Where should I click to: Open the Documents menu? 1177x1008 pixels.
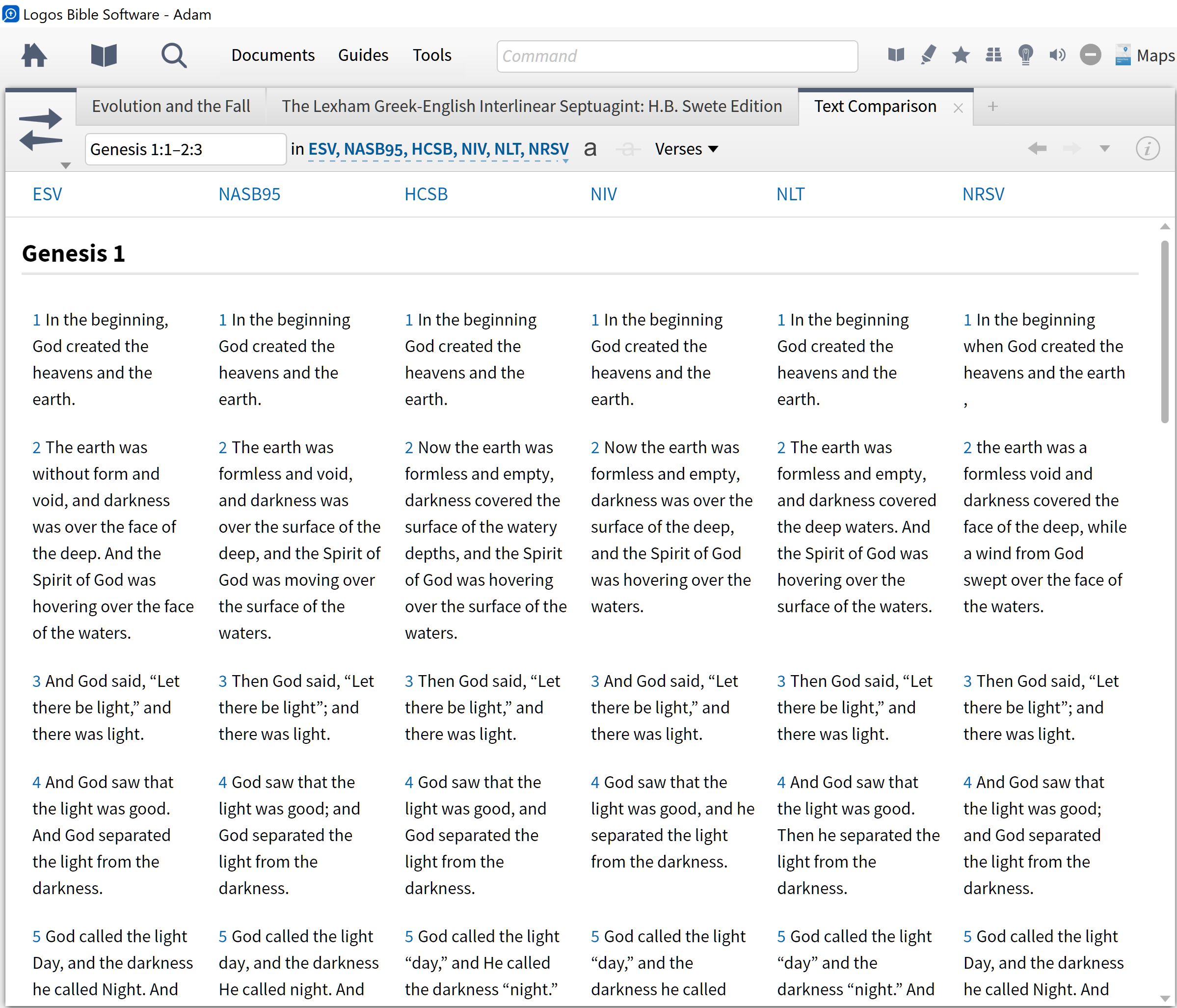273,55
